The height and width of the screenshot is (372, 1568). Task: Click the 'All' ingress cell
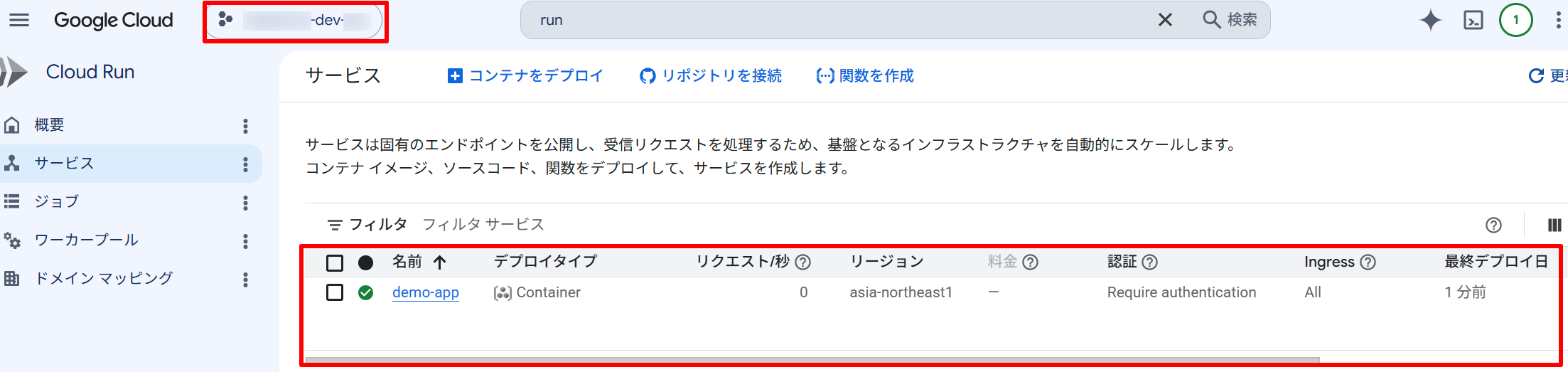[x=1313, y=292]
